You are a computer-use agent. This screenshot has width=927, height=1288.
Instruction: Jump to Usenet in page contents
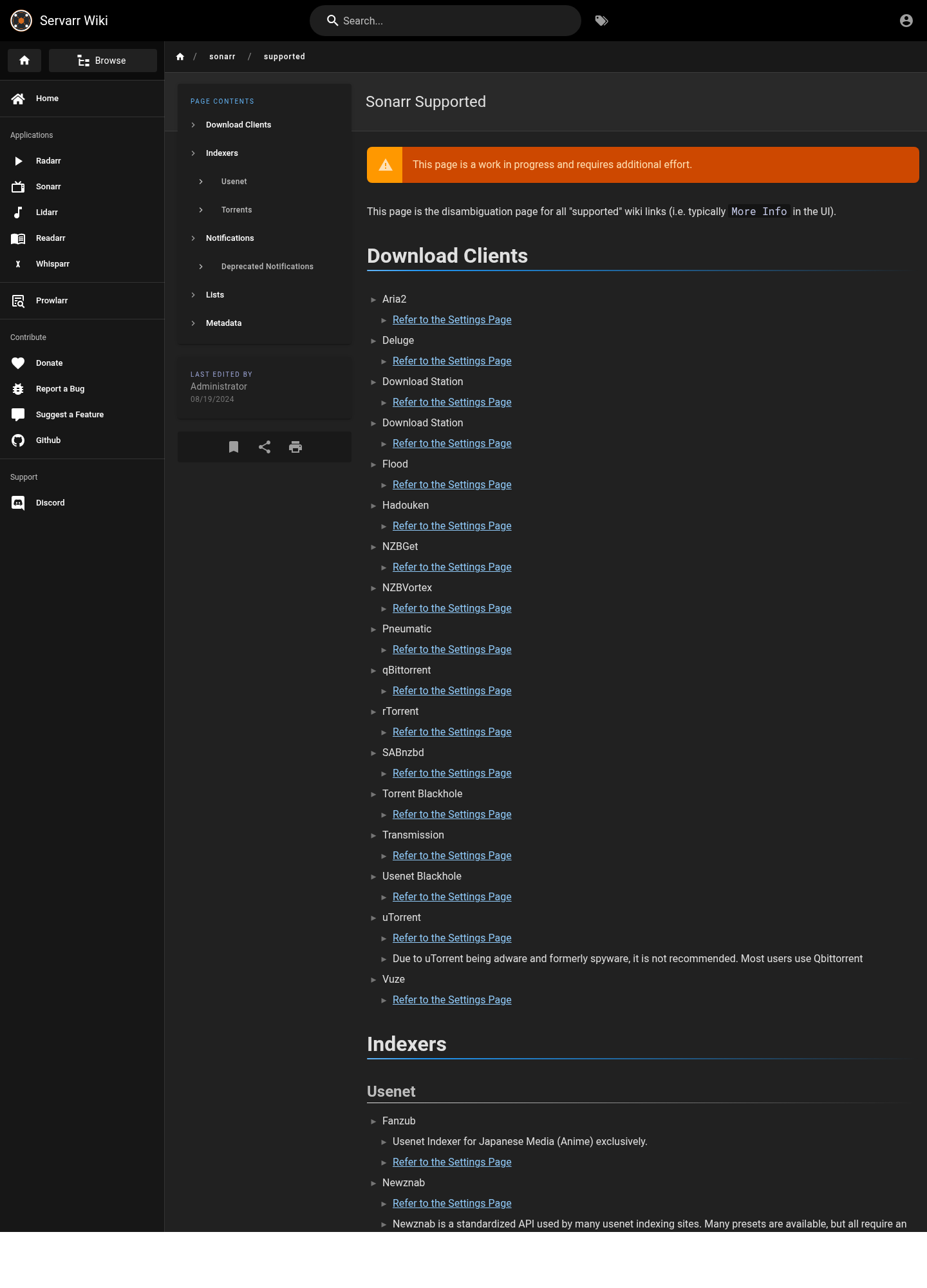234,182
